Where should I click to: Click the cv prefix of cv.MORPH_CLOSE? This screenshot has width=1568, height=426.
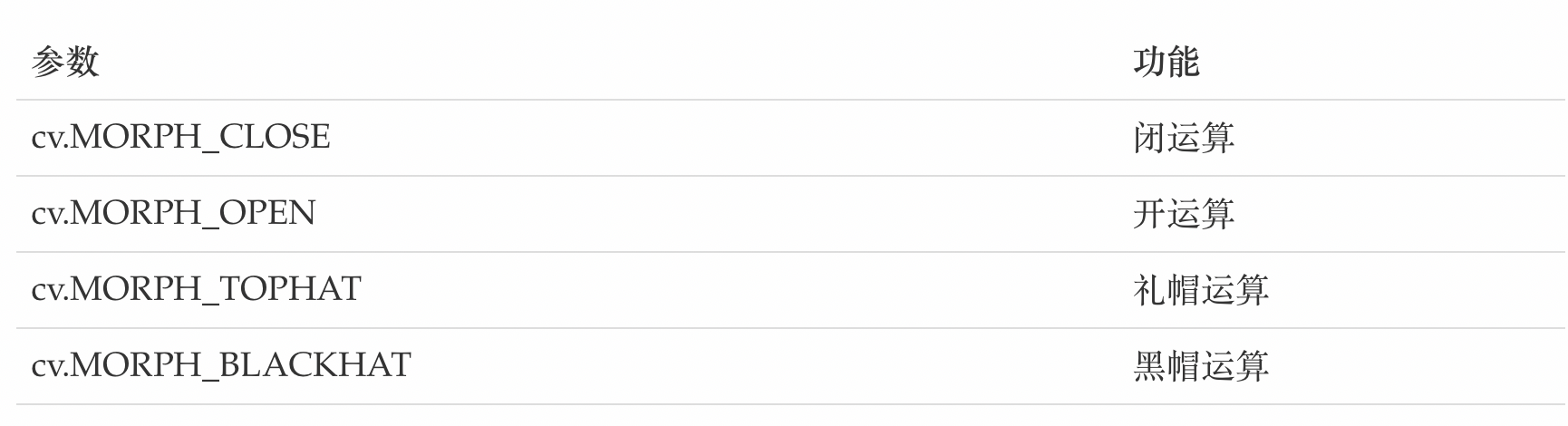point(44,140)
